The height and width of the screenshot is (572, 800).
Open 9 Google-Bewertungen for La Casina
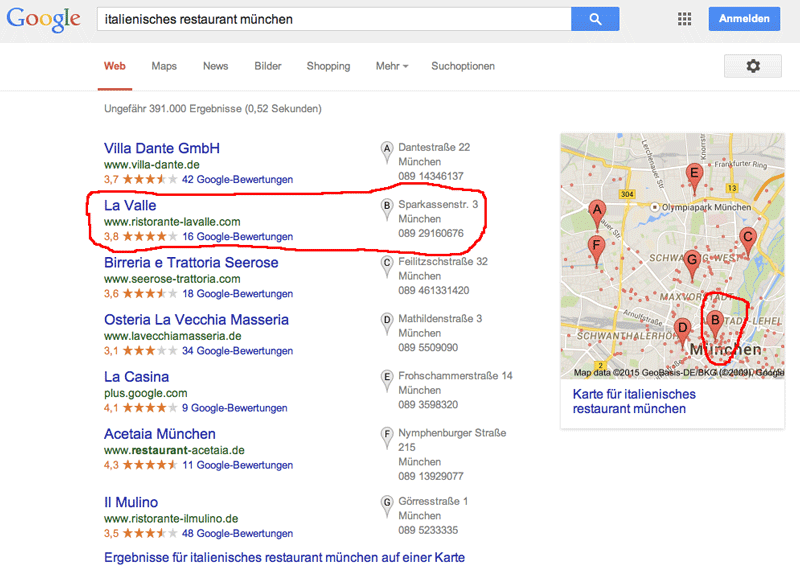[235, 408]
